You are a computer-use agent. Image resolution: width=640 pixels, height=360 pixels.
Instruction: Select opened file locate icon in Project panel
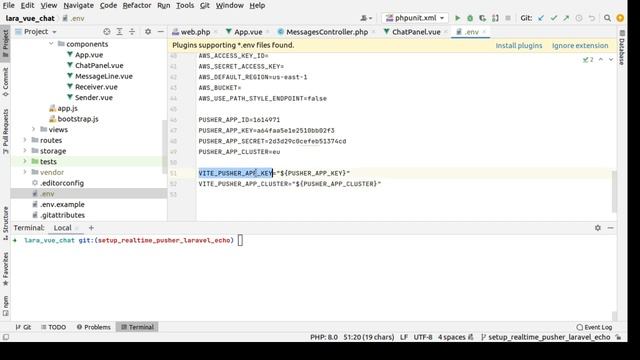[107, 31]
